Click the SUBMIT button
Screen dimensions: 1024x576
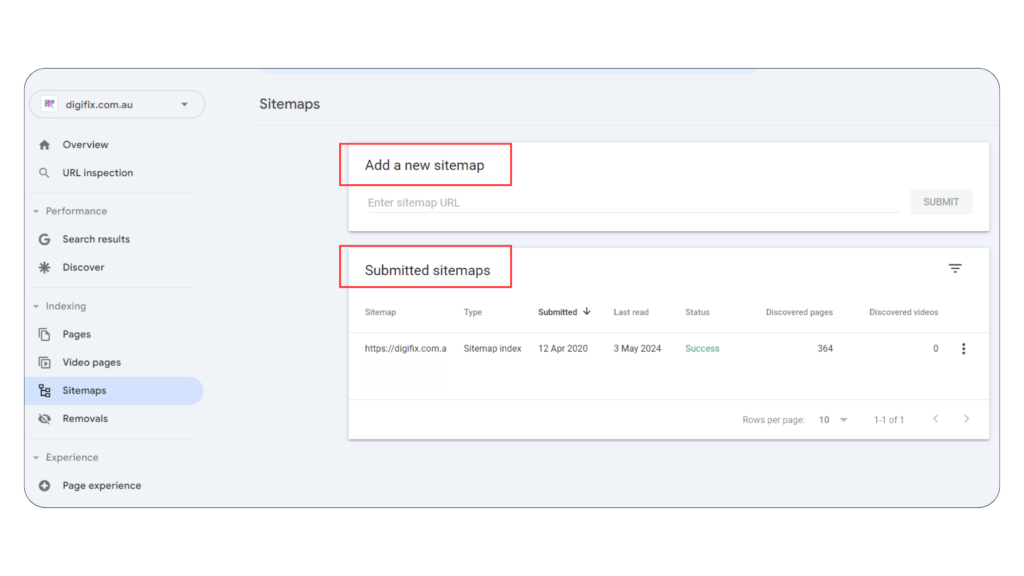pyautogui.click(x=940, y=201)
